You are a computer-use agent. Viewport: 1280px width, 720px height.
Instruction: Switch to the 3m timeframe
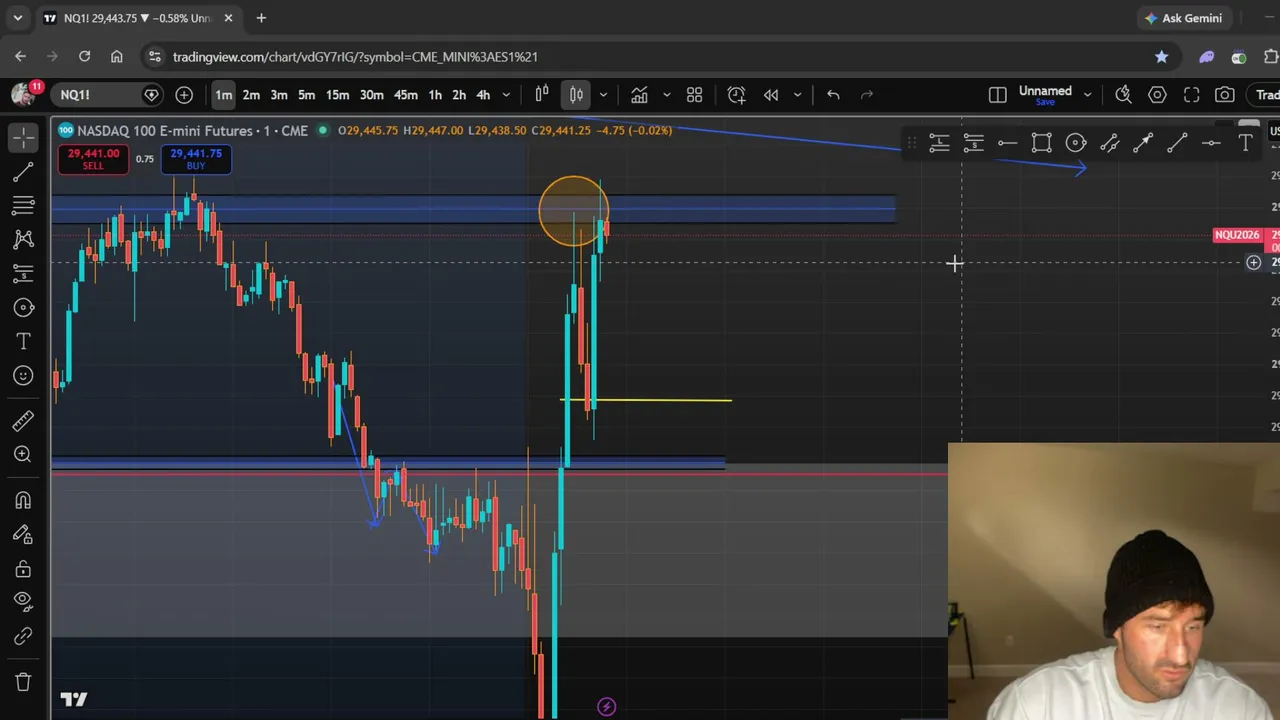(279, 95)
